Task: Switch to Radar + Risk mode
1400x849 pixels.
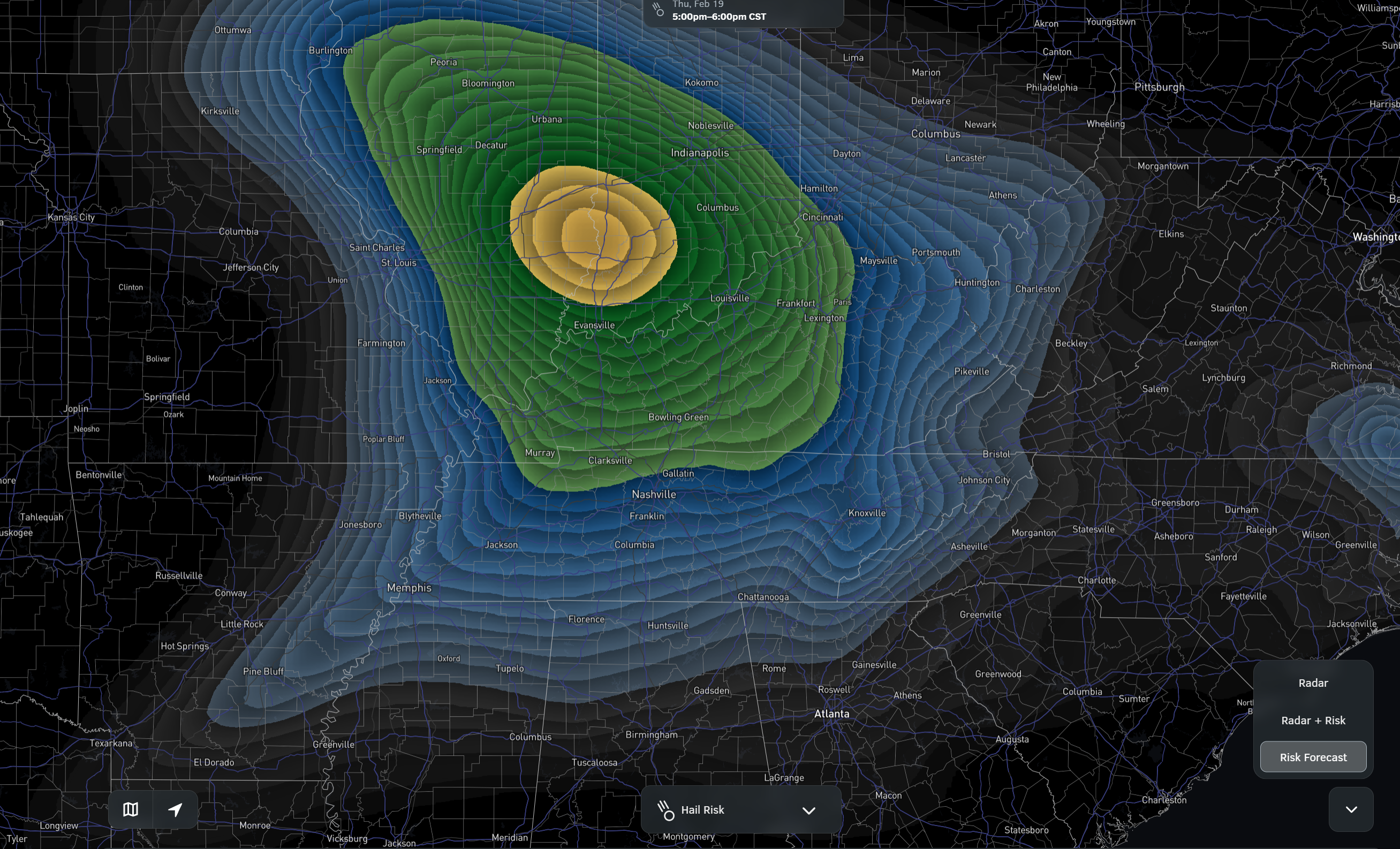Action: click(1313, 720)
